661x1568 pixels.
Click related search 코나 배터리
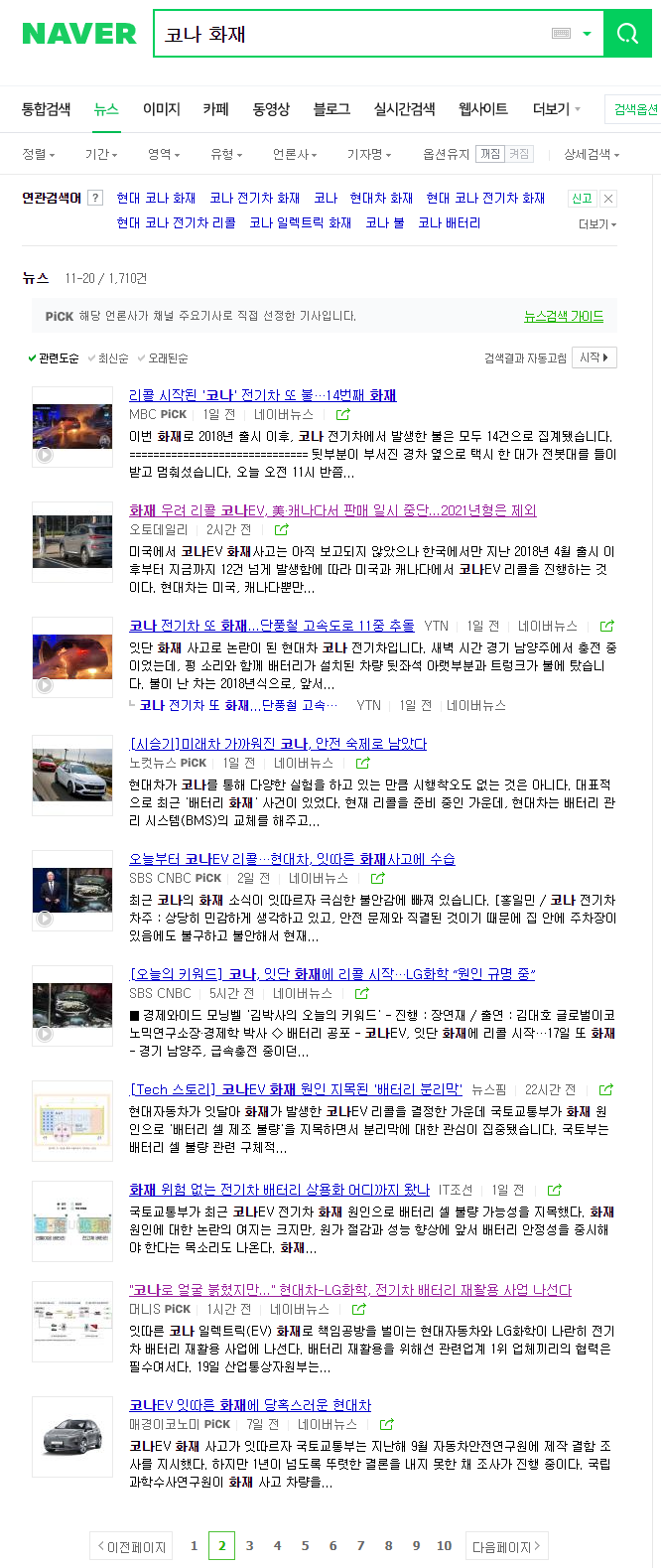(x=450, y=223)
